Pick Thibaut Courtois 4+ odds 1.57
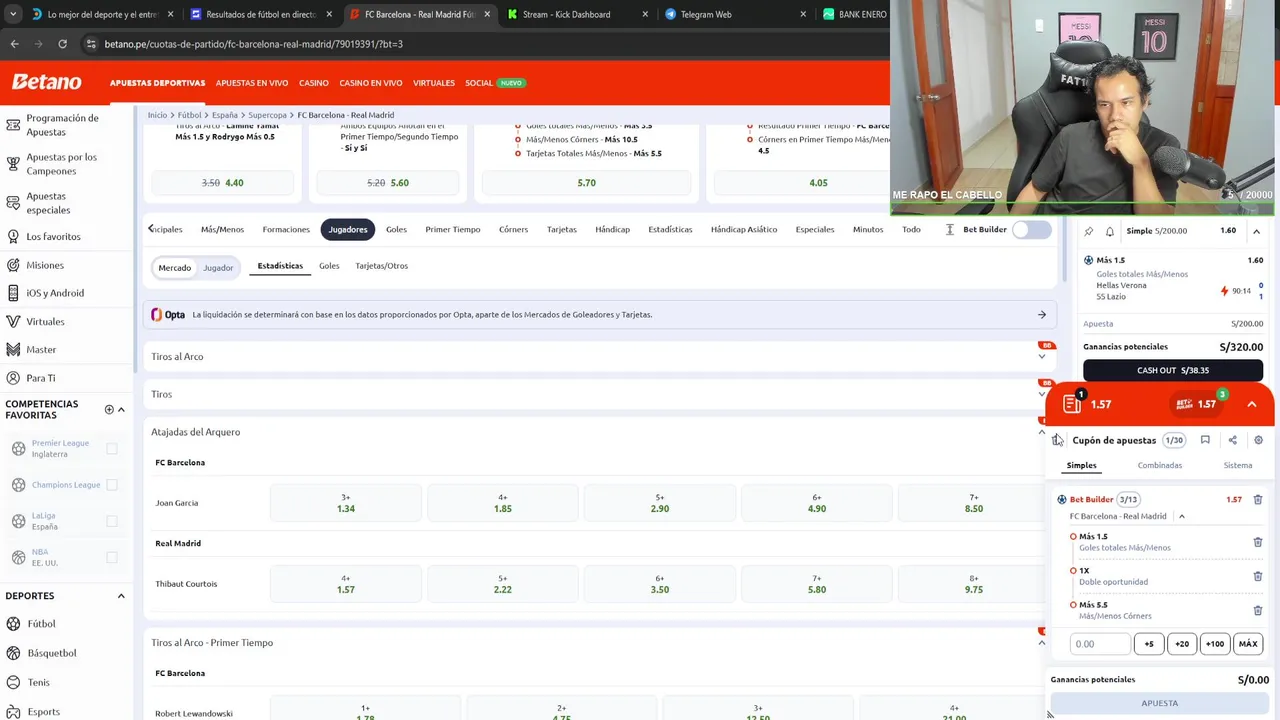Viewport: 1280px width, 720px height. tap(346, 584)
